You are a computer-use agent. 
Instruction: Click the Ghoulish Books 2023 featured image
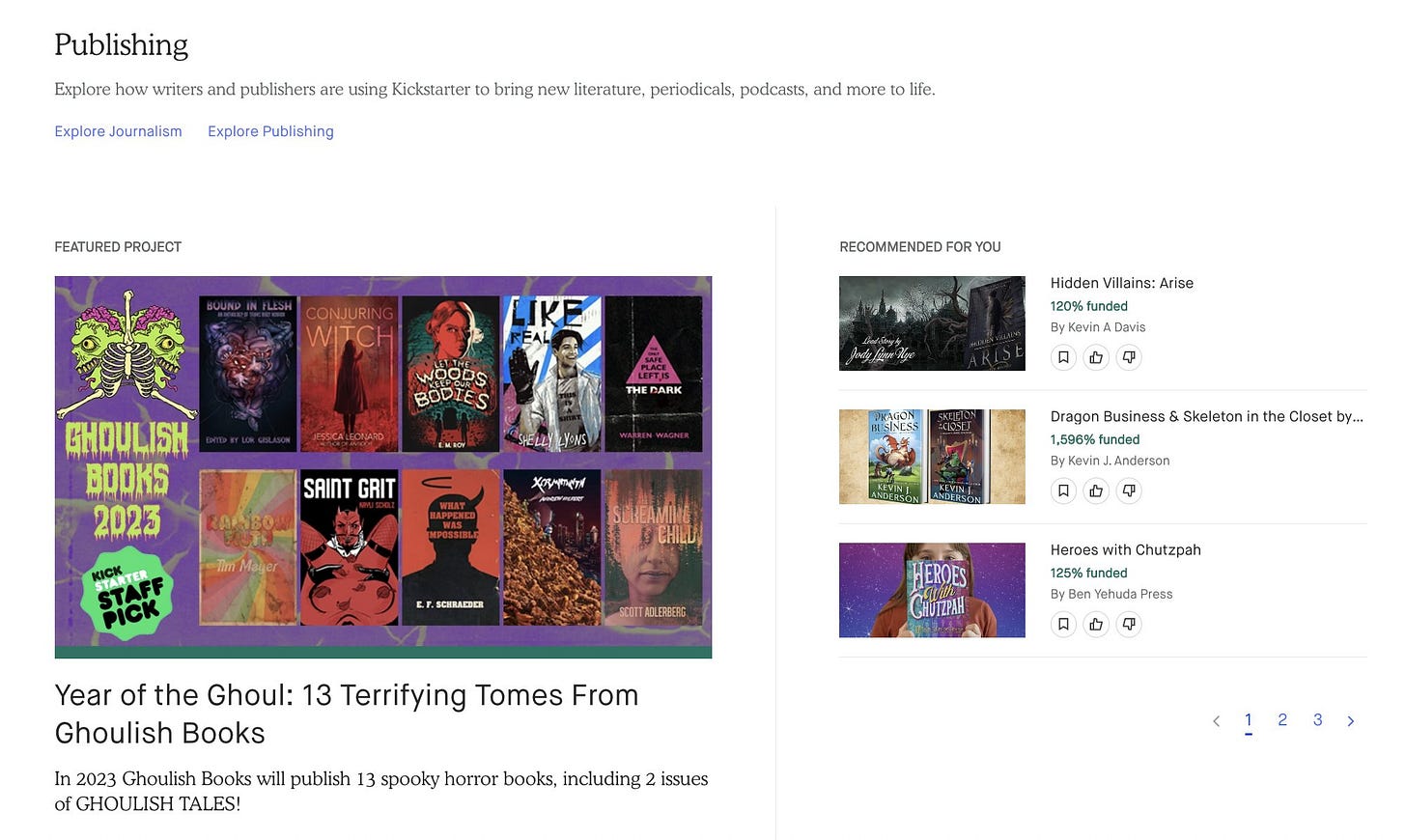coord(383,467)
